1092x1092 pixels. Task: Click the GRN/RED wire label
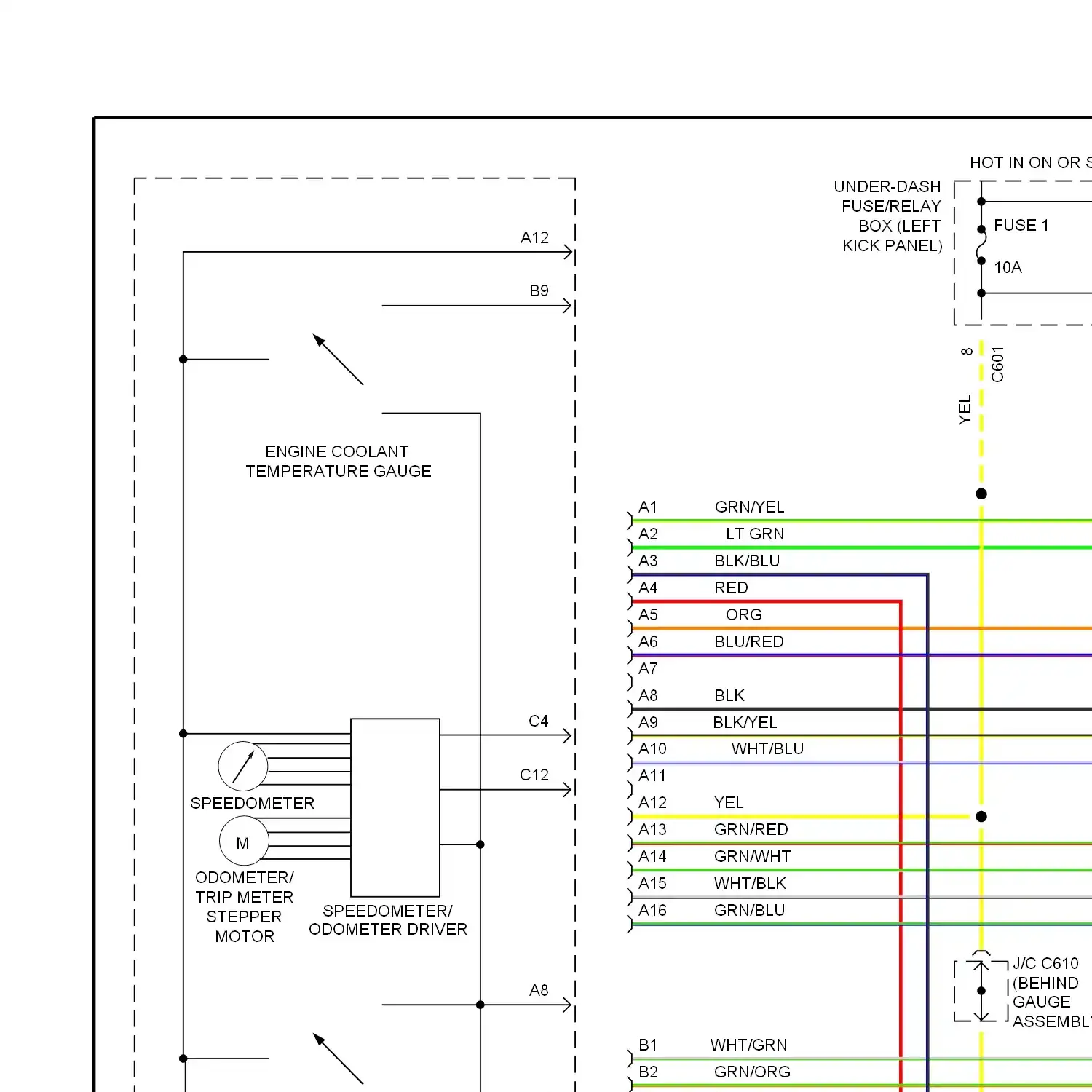click(751, 829)
